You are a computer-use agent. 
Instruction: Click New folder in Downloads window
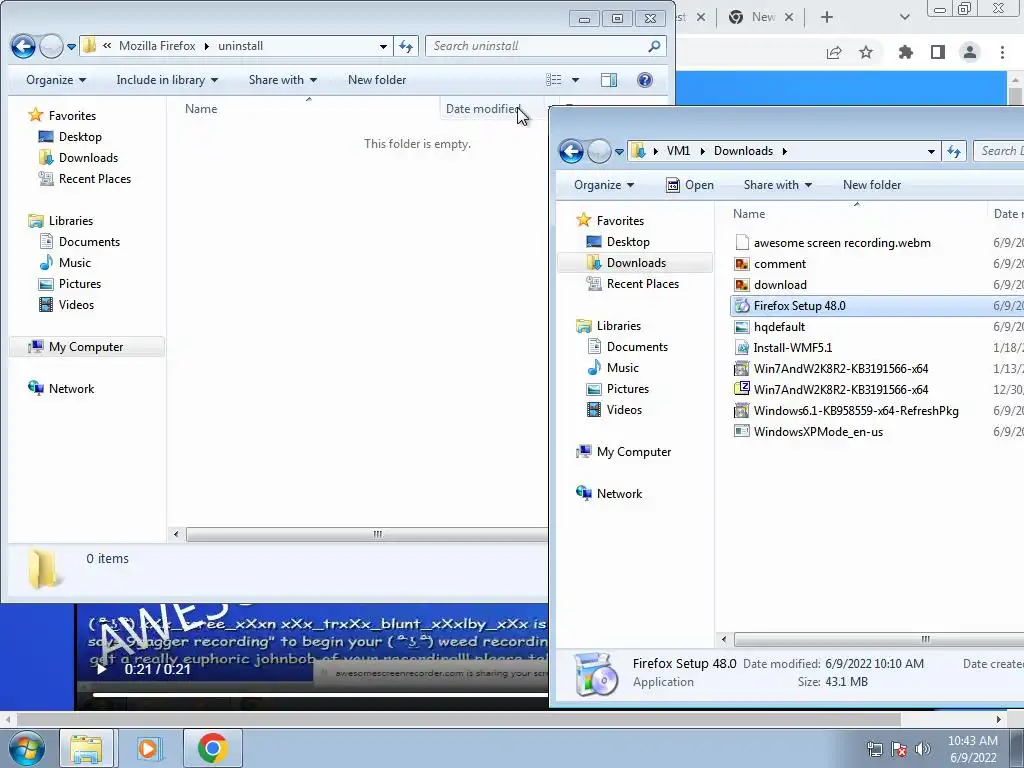[x=872, y=185]
